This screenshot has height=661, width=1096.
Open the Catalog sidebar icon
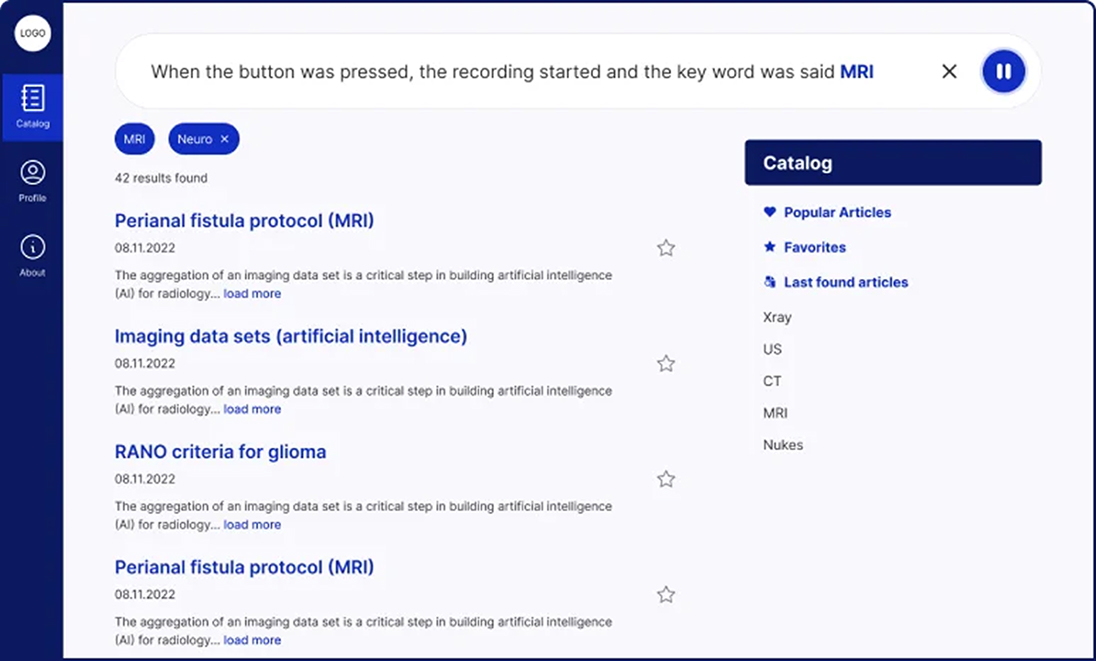(x=32, y=107)
